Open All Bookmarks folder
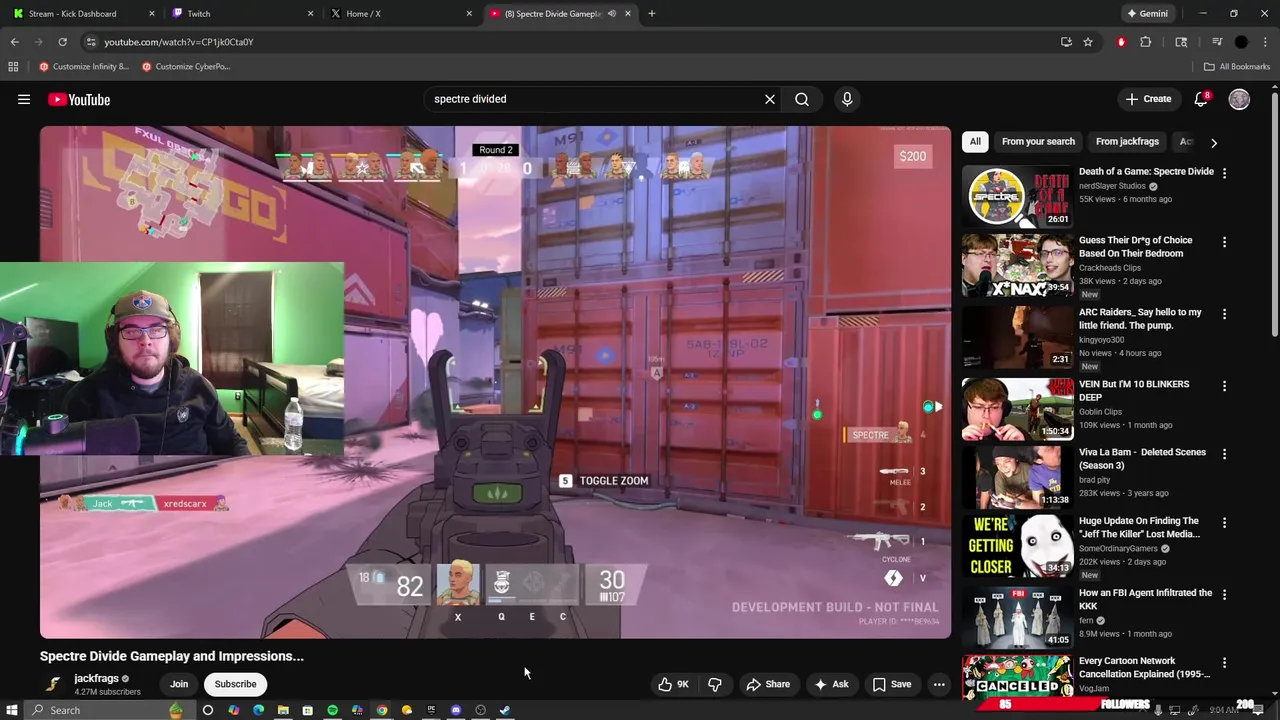 pos(1237,67)
